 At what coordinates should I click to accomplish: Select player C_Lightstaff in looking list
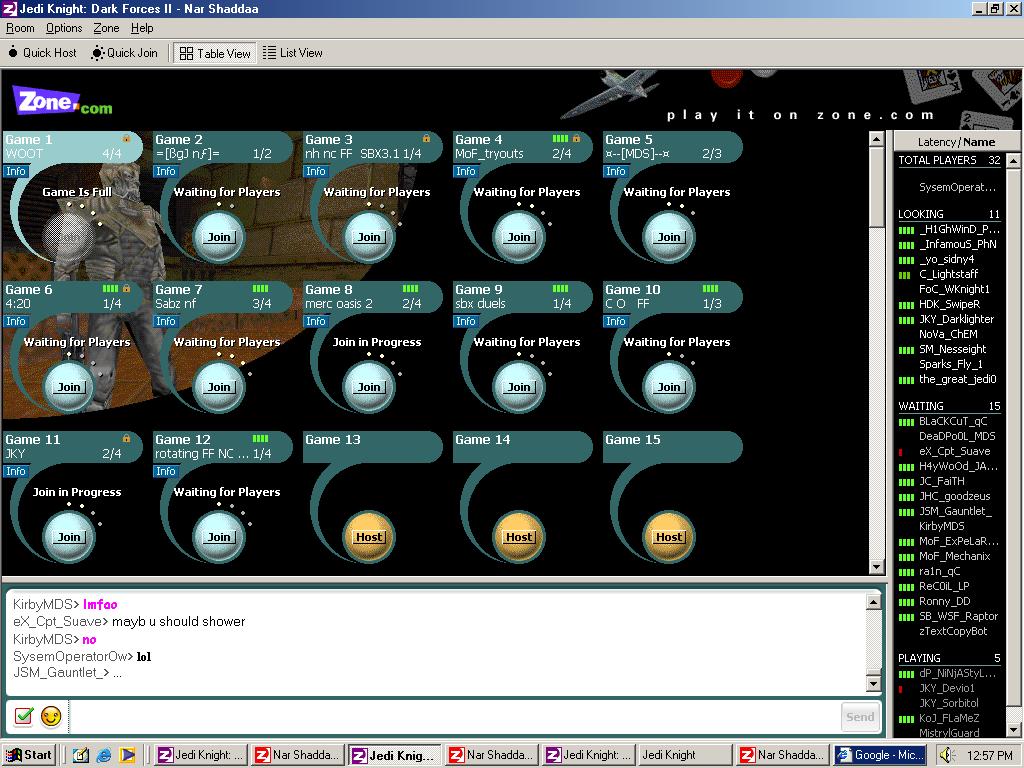pos(949,274)
